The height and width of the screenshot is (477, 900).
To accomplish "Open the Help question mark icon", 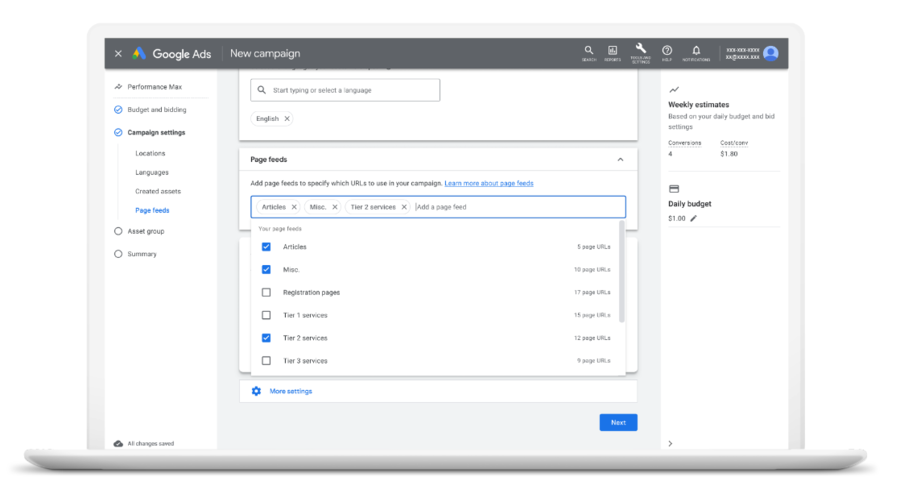I will [x=667, y=51].
